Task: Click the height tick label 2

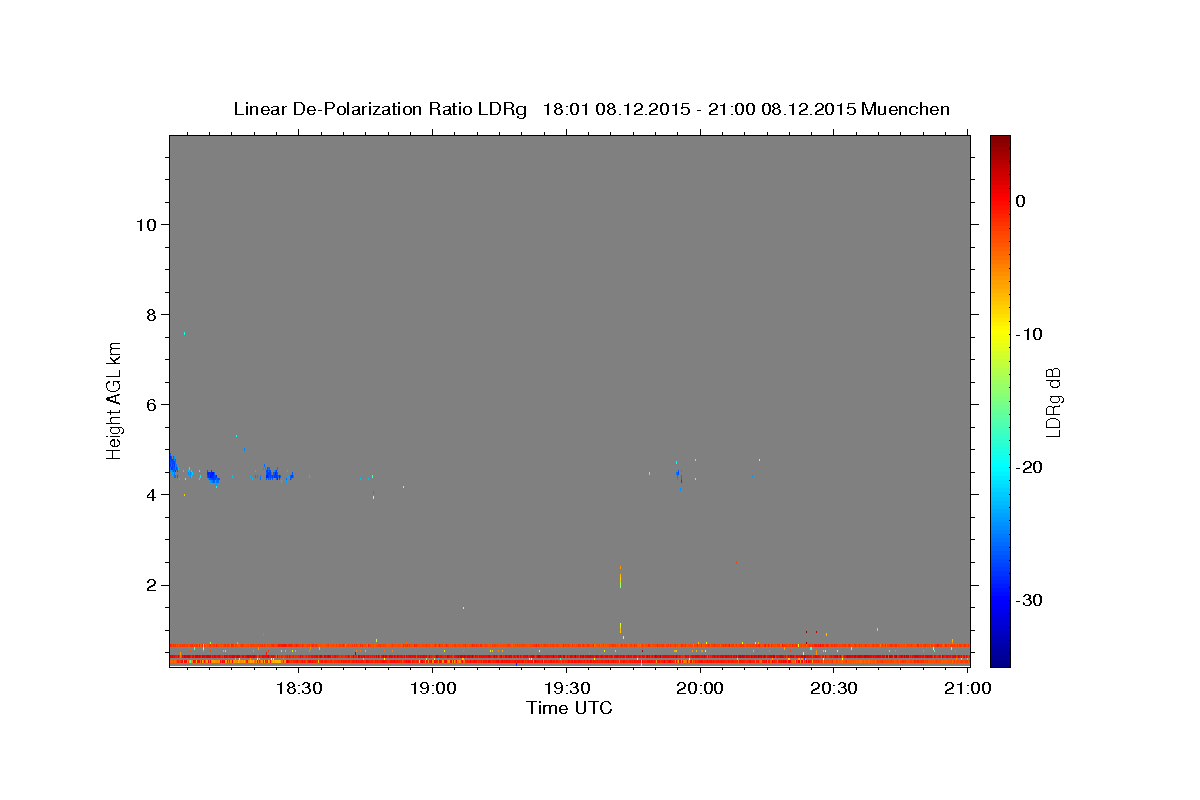Action: [149, 585]
